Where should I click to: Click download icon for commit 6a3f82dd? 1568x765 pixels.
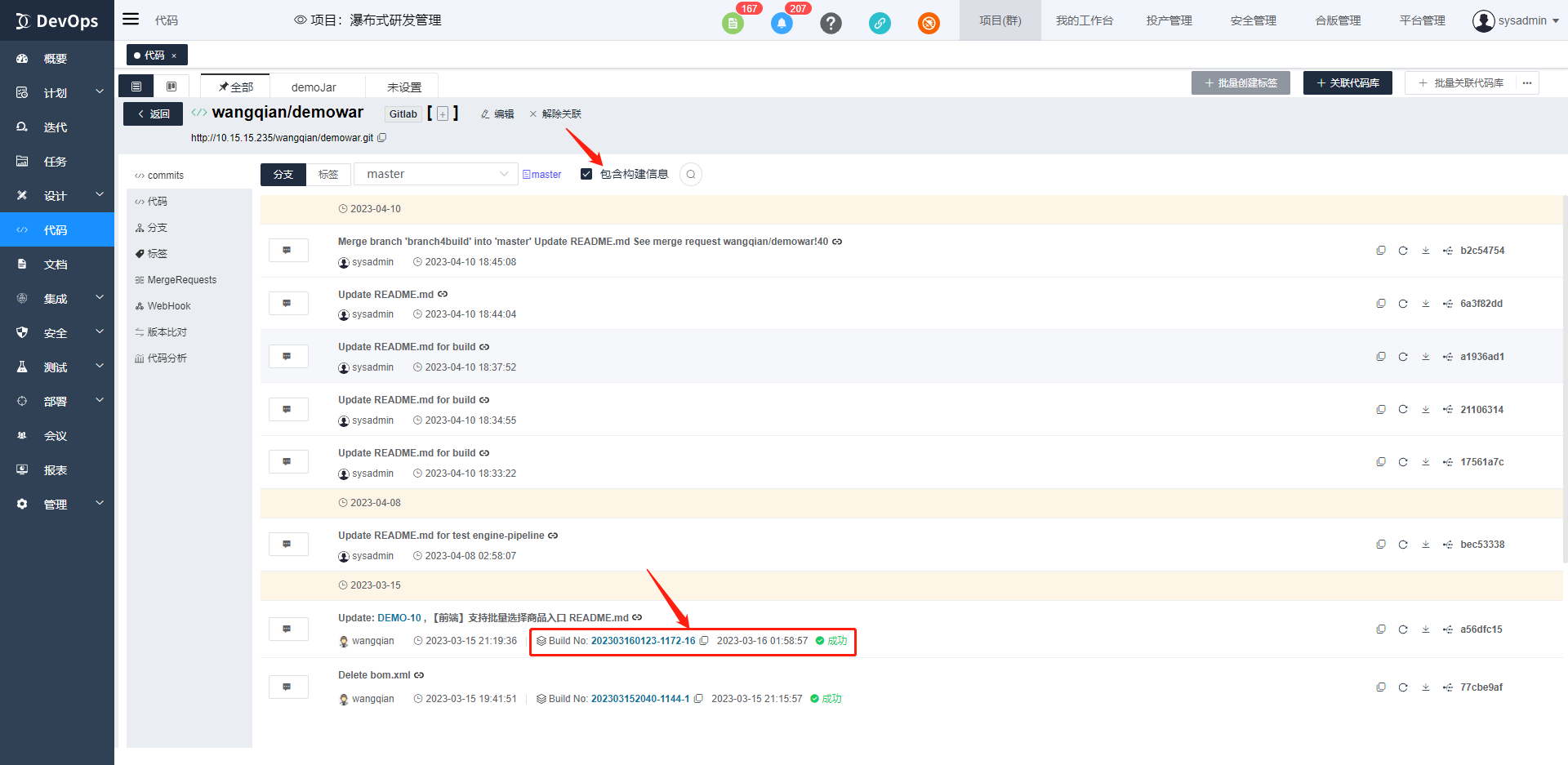[x=1425, y=304]
